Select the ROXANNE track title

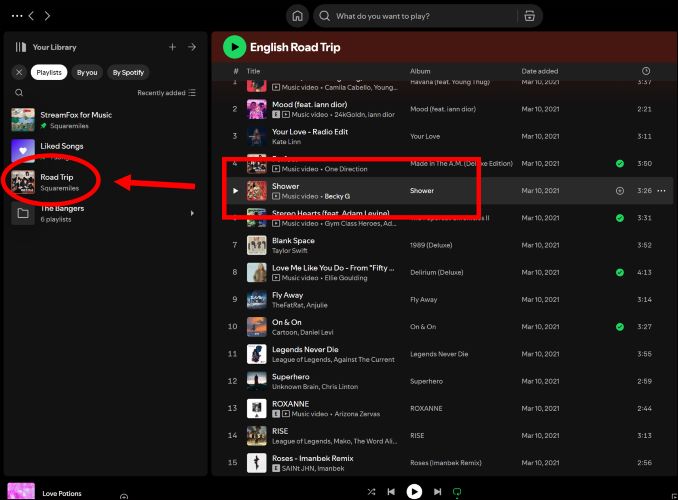(x=291, y=404)
